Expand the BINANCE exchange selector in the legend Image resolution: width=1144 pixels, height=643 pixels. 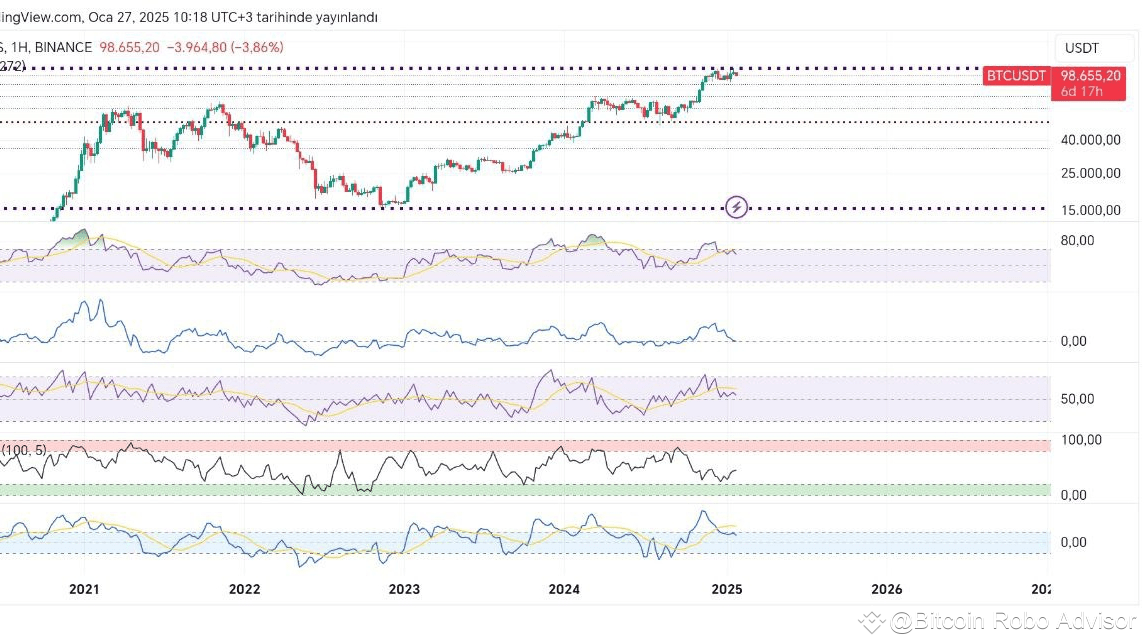(66, 46)
